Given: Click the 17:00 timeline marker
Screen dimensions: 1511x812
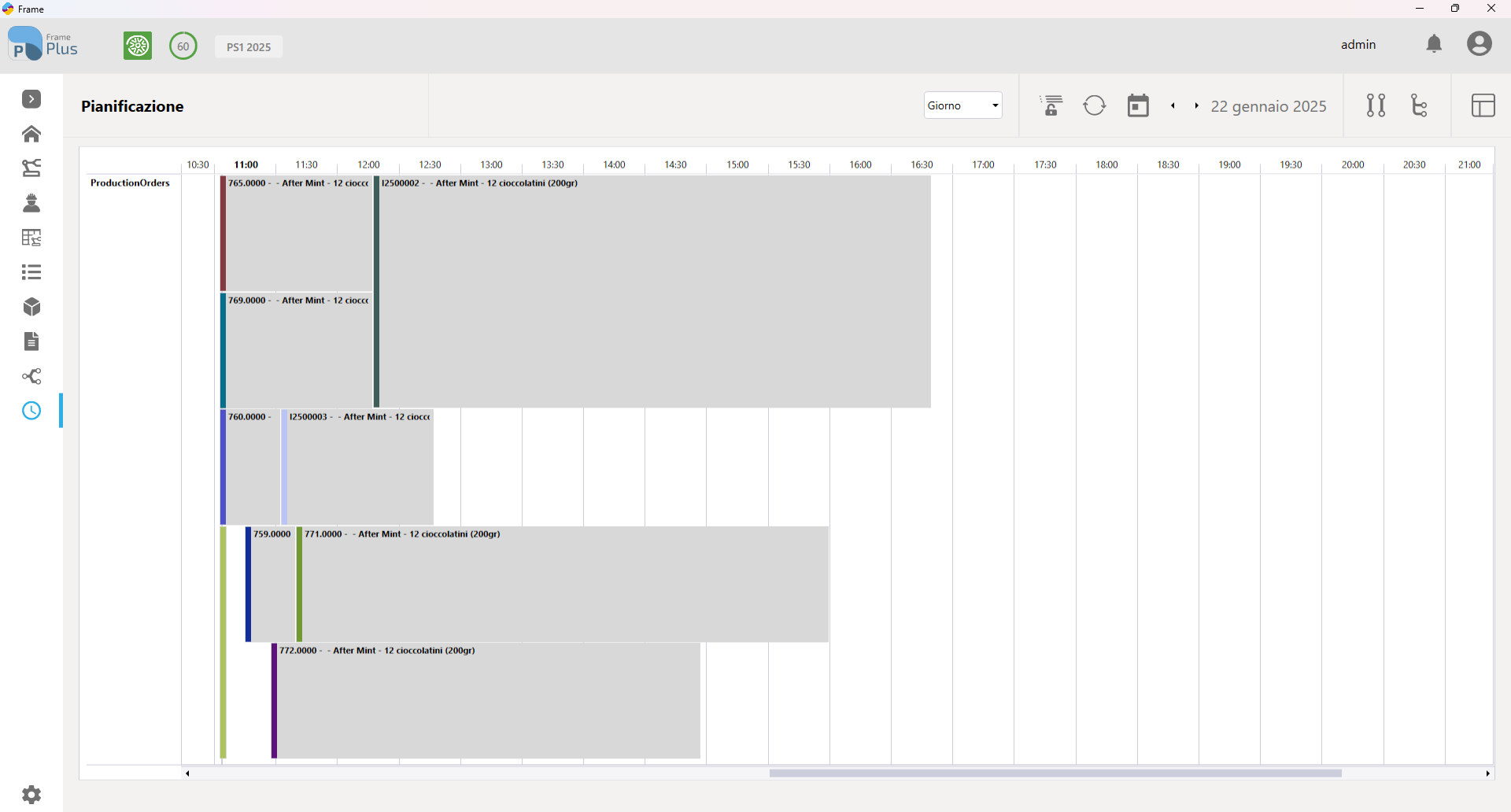Looking at the screenshot, I should (x=983, y=164).
